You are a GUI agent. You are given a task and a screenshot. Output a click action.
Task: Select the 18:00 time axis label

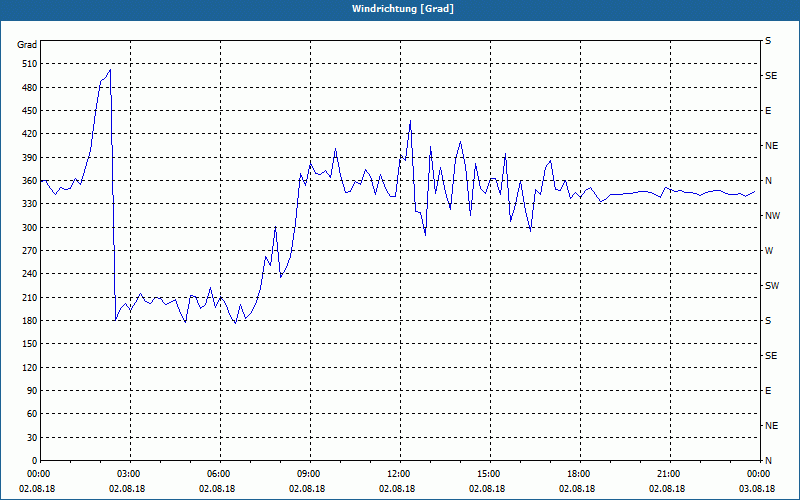[578, 474]
